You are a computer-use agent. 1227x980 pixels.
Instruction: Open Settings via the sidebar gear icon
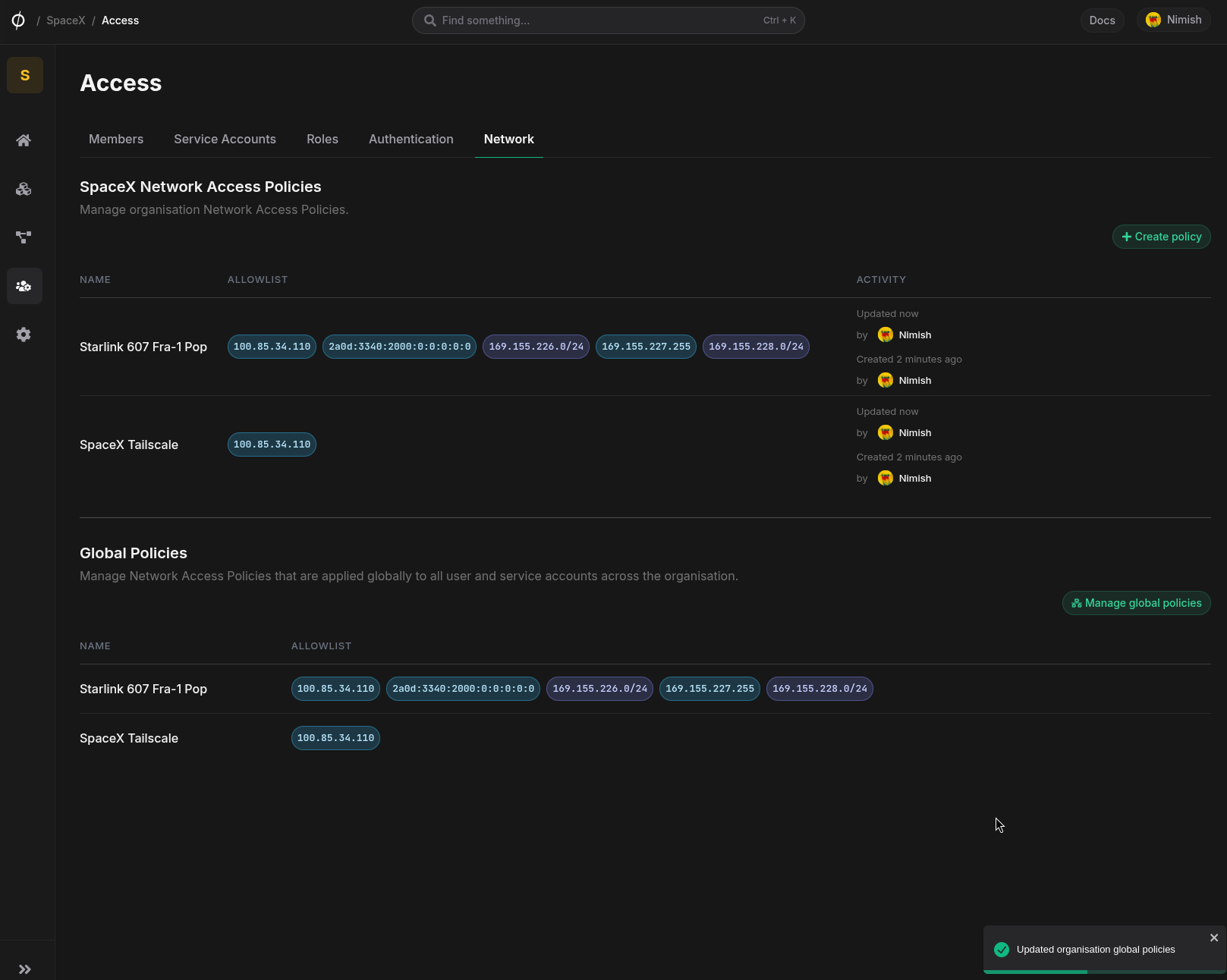[24, 335]
